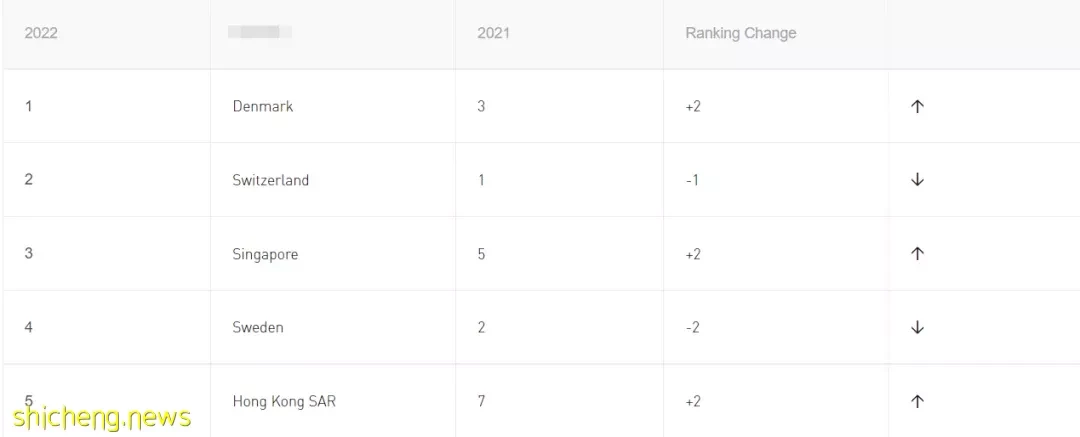Click the down arrow in Sweden row
The width and height of the screenshot is (1080, 437).
coord(917,327)
